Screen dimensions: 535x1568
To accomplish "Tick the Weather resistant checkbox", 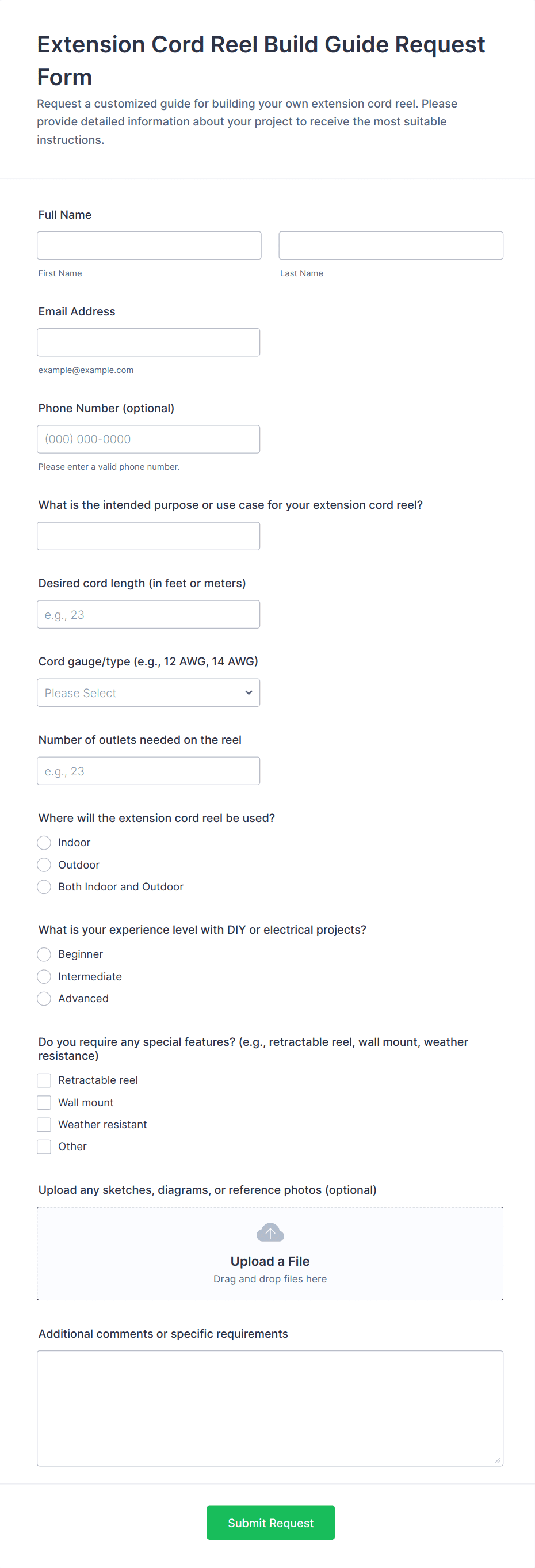I will (x=44, y=1124).
